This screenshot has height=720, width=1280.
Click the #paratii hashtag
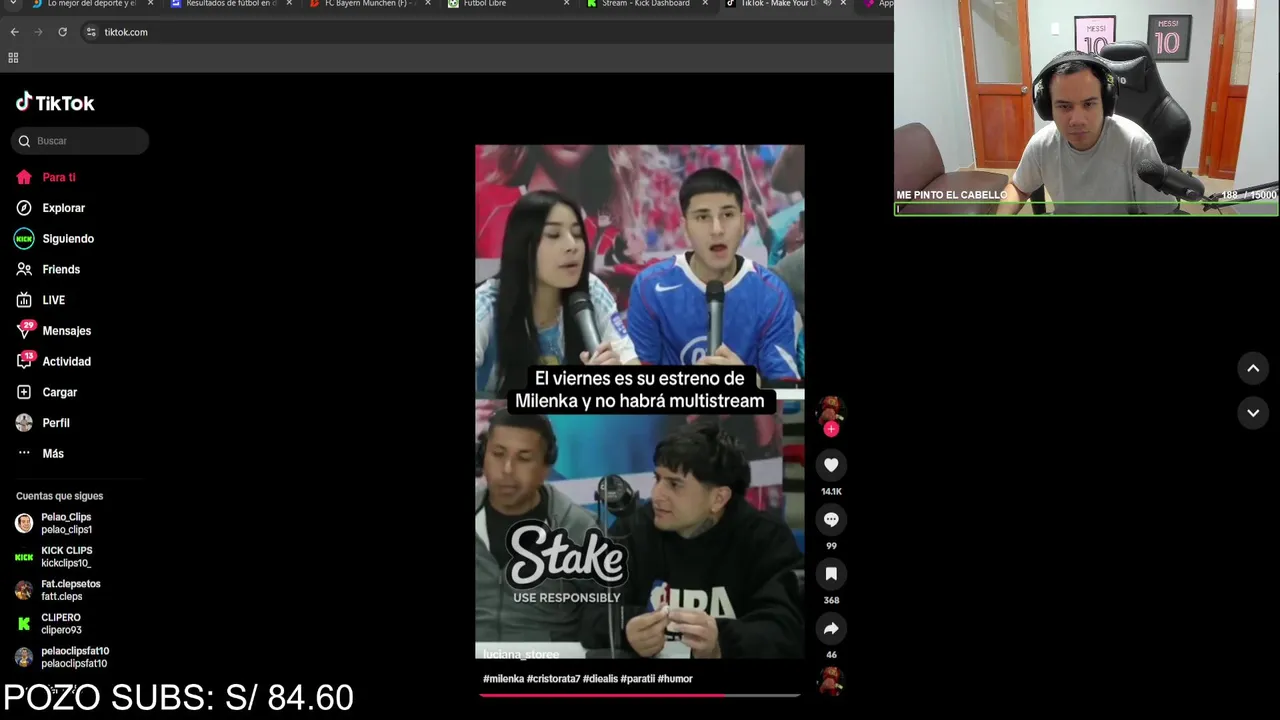(638, 679)
